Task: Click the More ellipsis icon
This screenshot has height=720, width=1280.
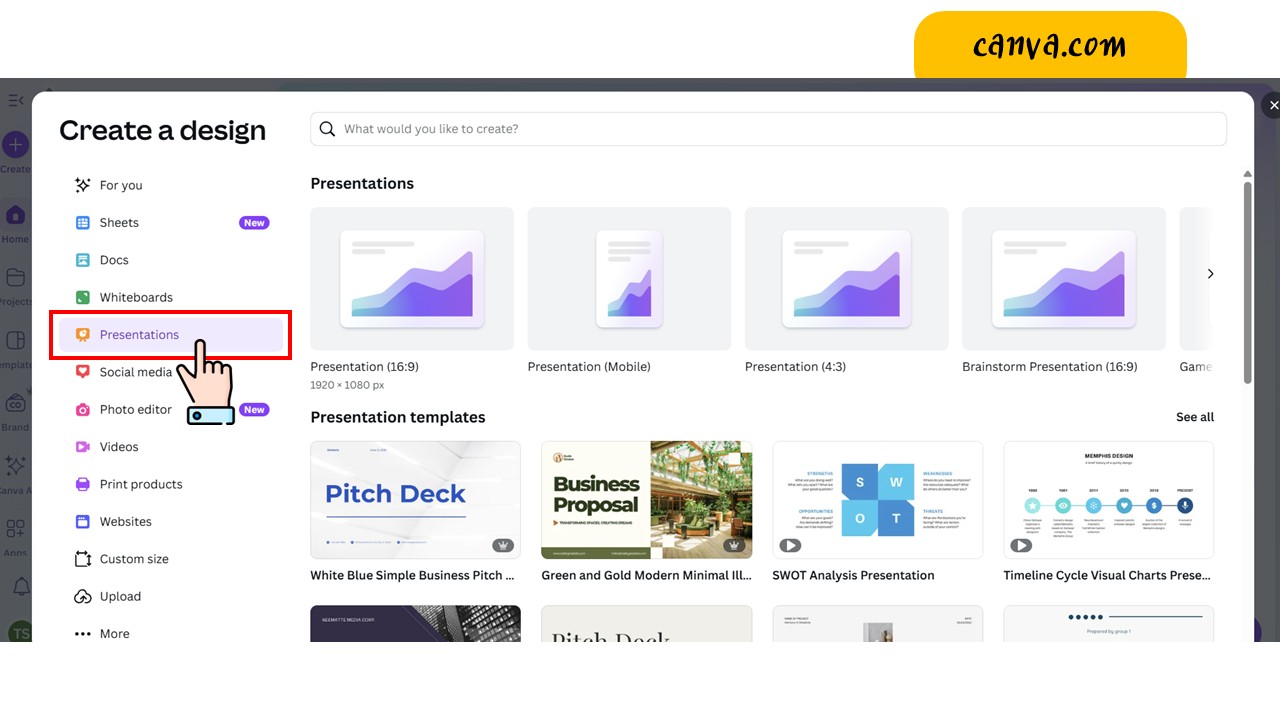Action: (83, 634)
